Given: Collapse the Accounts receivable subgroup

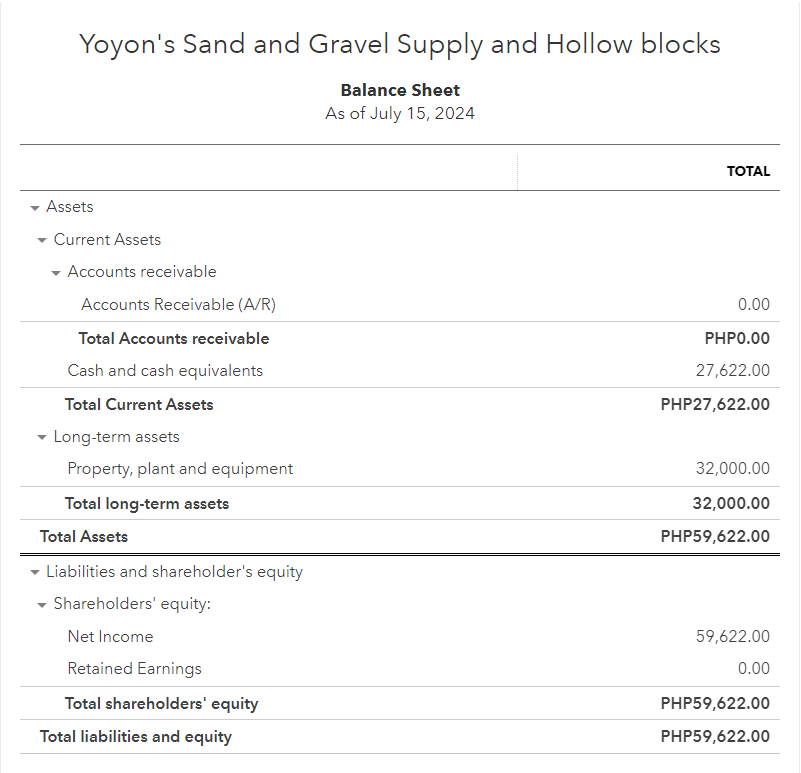Looking at the screenshot, I should pos(56,272).
